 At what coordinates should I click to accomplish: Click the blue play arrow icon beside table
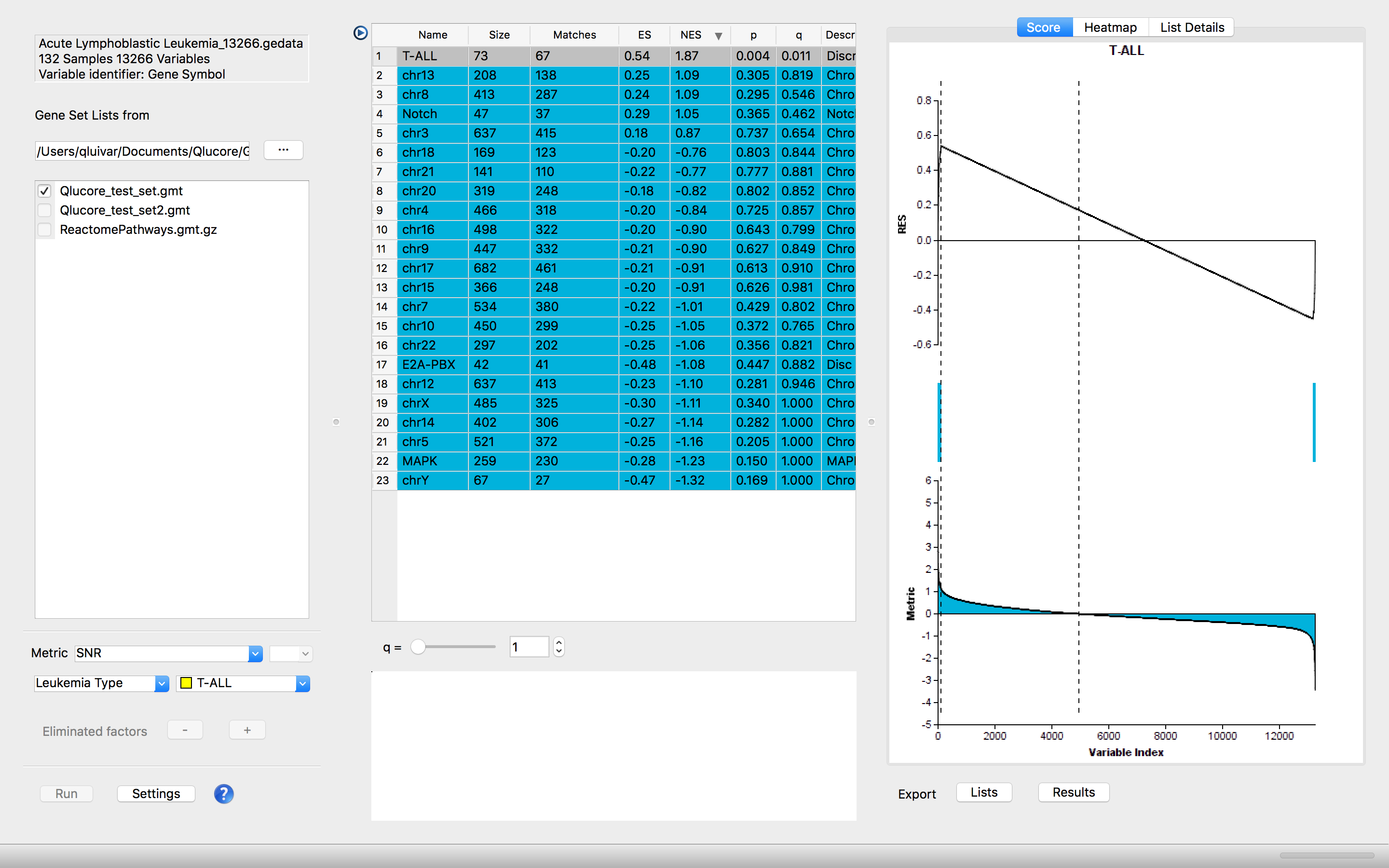[360, 33]
